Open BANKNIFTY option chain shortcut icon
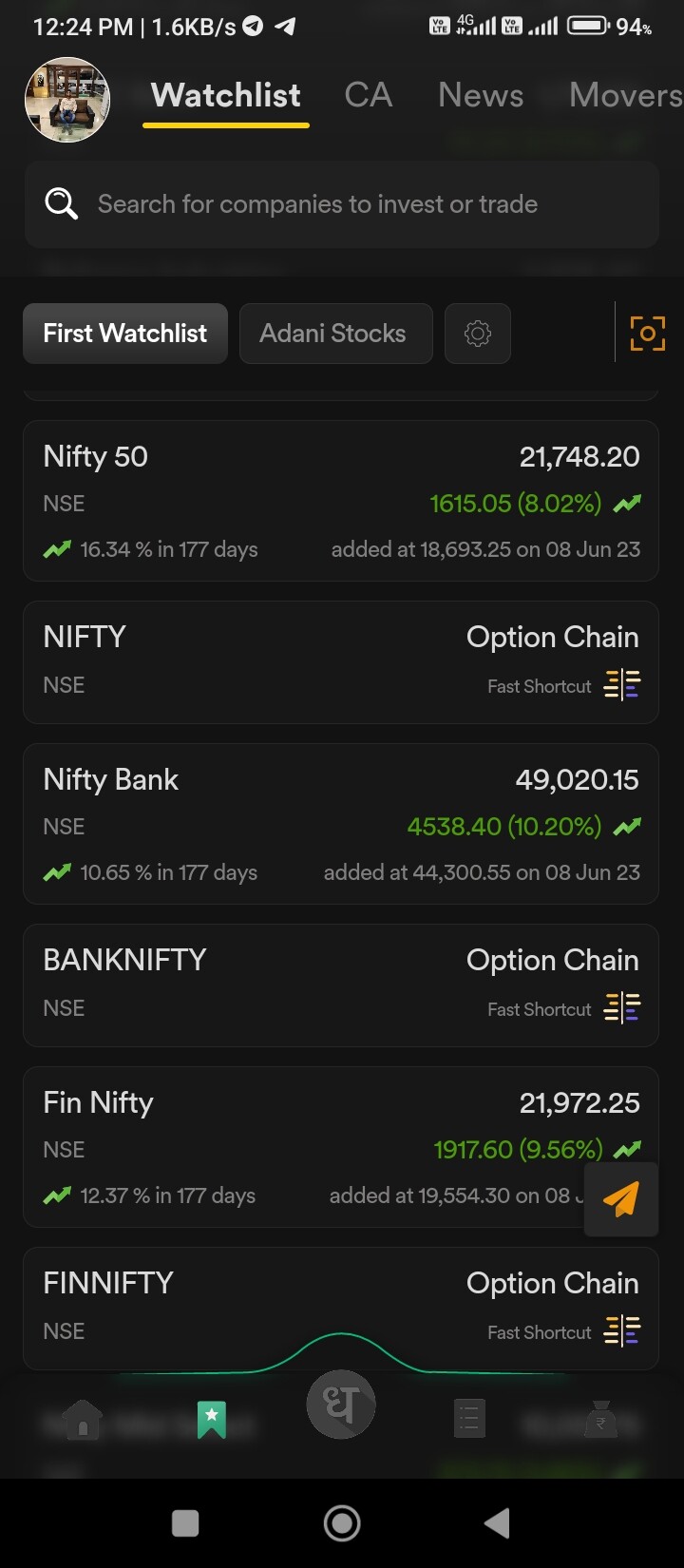The image size is (684, 1568). pos(622,1008)
